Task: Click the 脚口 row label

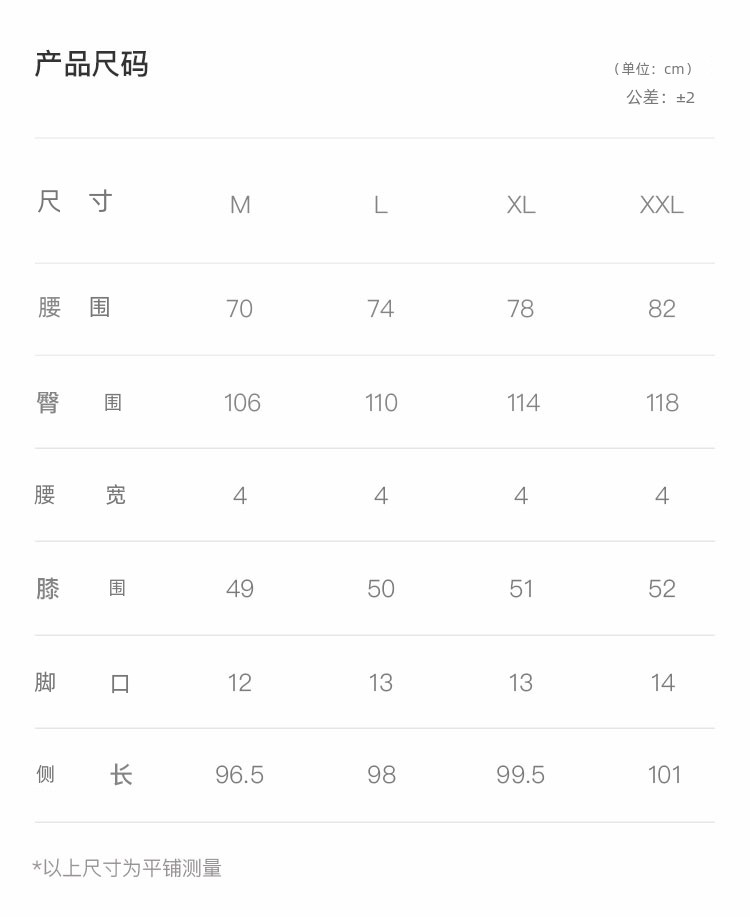Action: (82, 682)
